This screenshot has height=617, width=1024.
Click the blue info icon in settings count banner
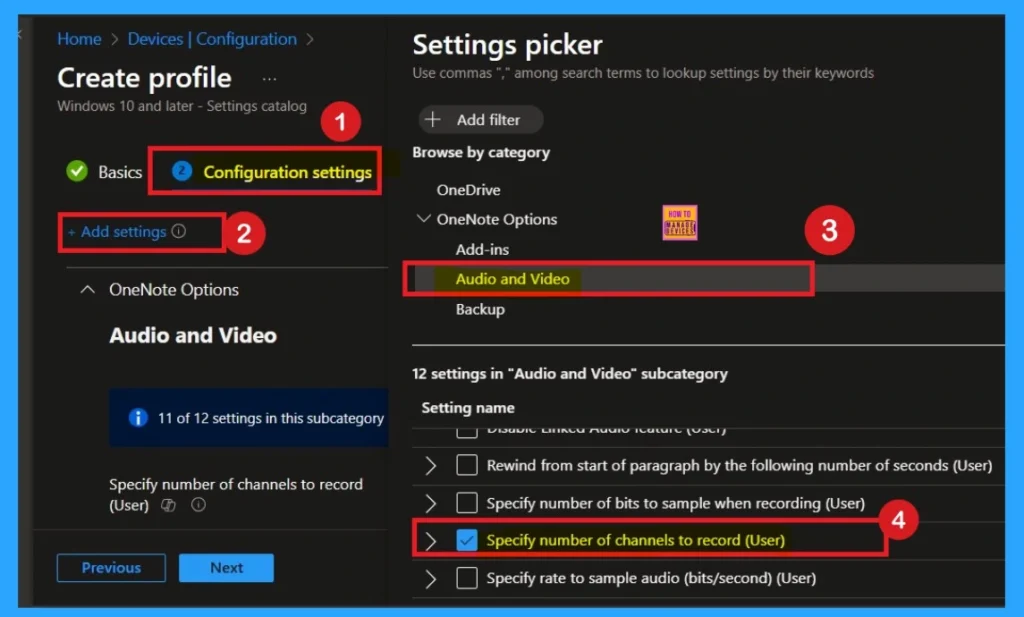point(138,417)
